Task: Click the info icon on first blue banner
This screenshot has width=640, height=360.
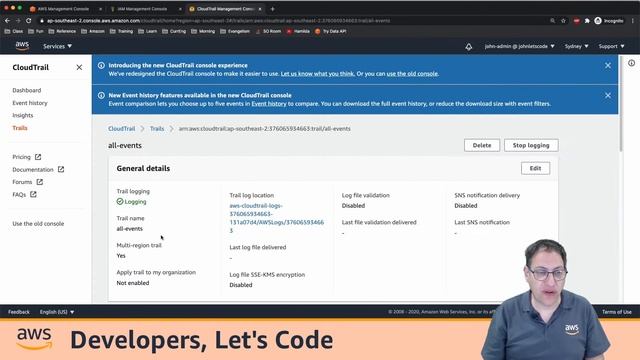Action: [x=101, y=65]
